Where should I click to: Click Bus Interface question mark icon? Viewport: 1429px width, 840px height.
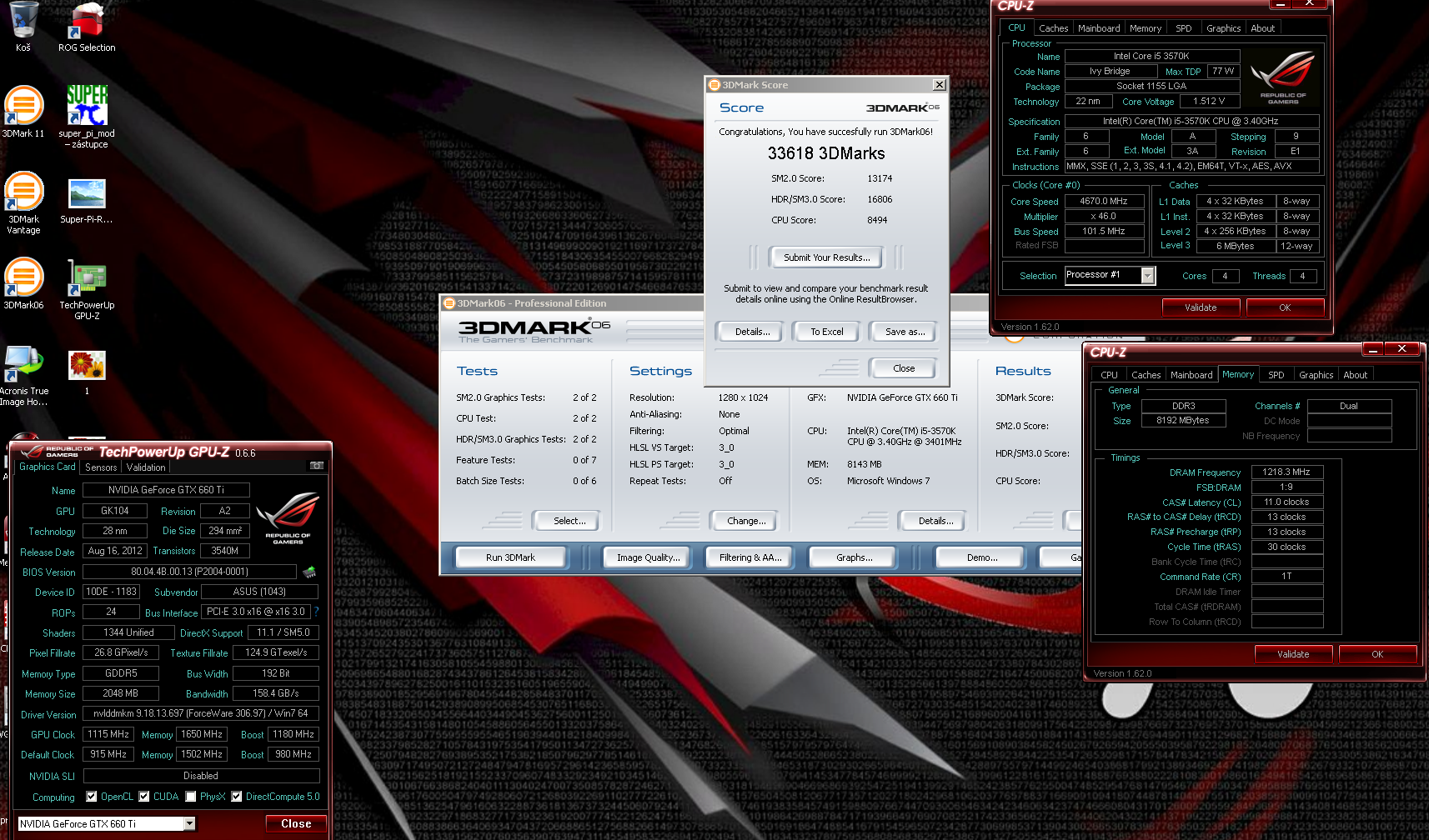[316, 612]
